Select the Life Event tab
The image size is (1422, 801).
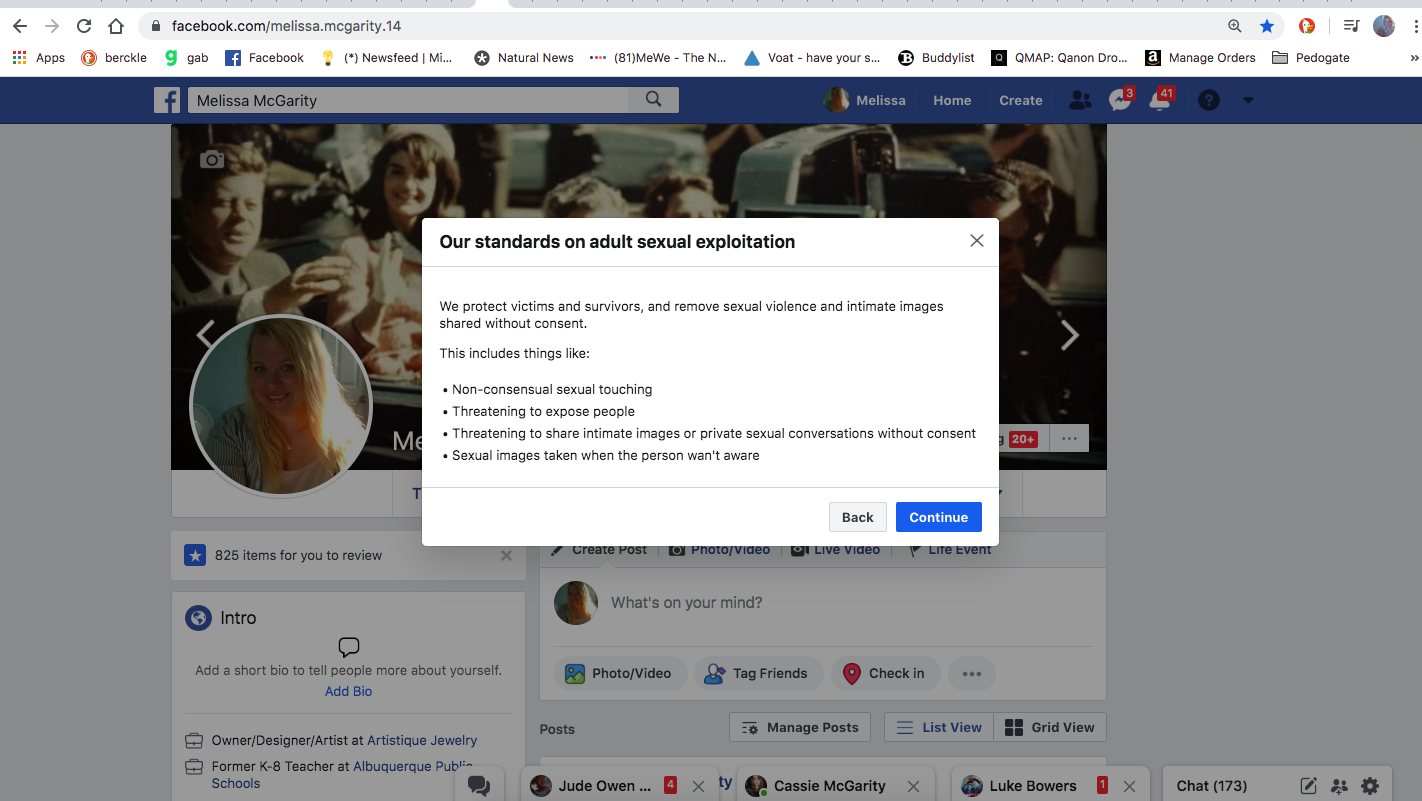click(x=949, y=549)
